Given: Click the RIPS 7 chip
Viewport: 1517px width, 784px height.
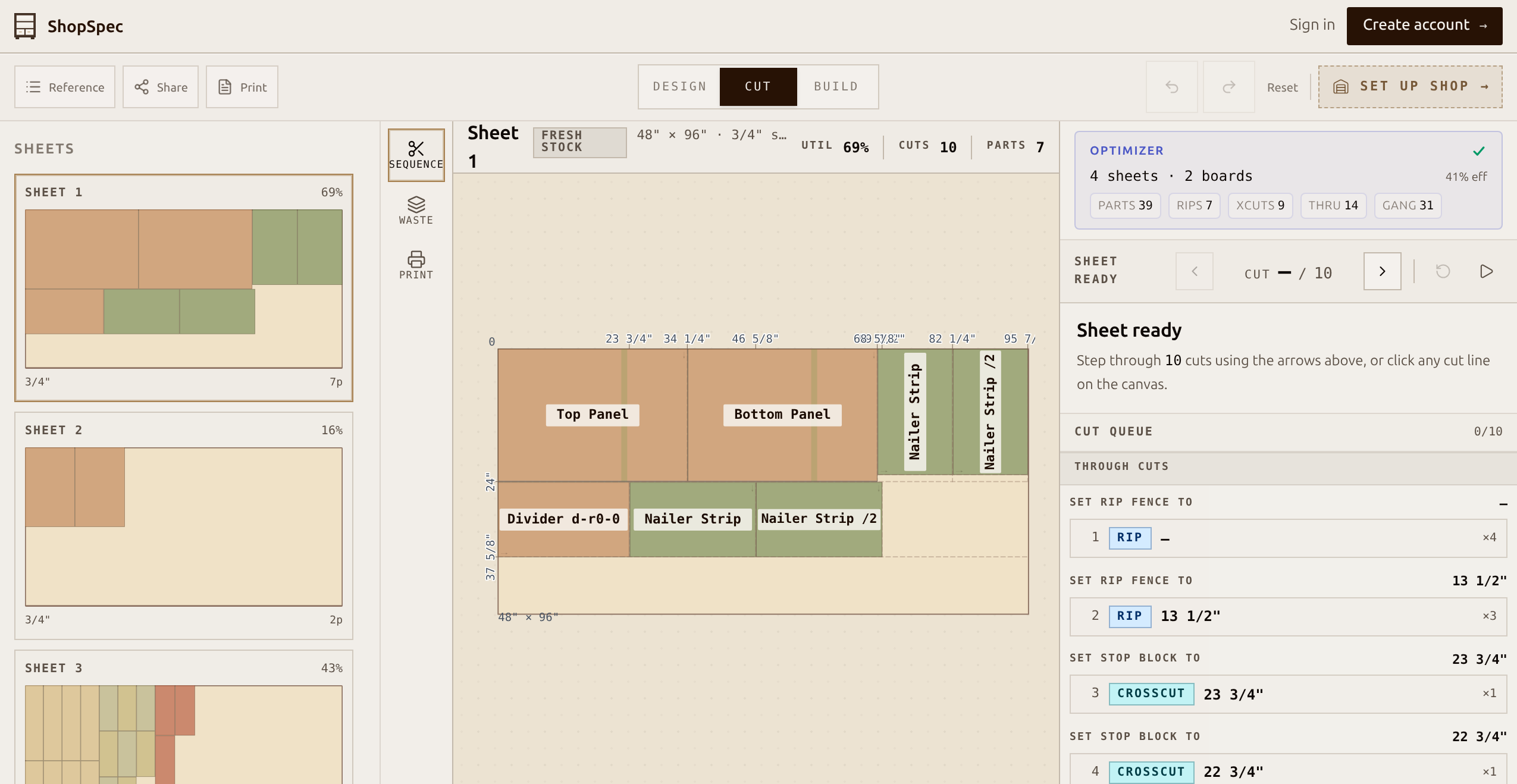Looking at the screenshot, I should (x=1194, y=205).
